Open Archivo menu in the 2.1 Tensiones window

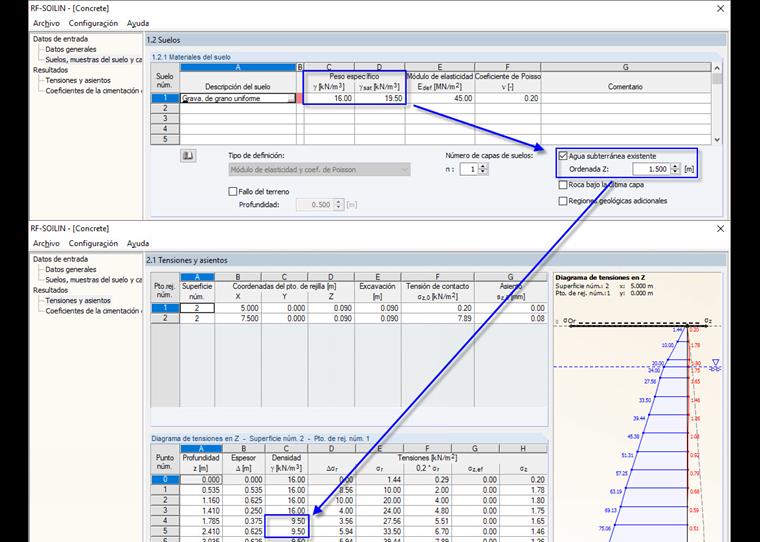(x=46, y=243)
